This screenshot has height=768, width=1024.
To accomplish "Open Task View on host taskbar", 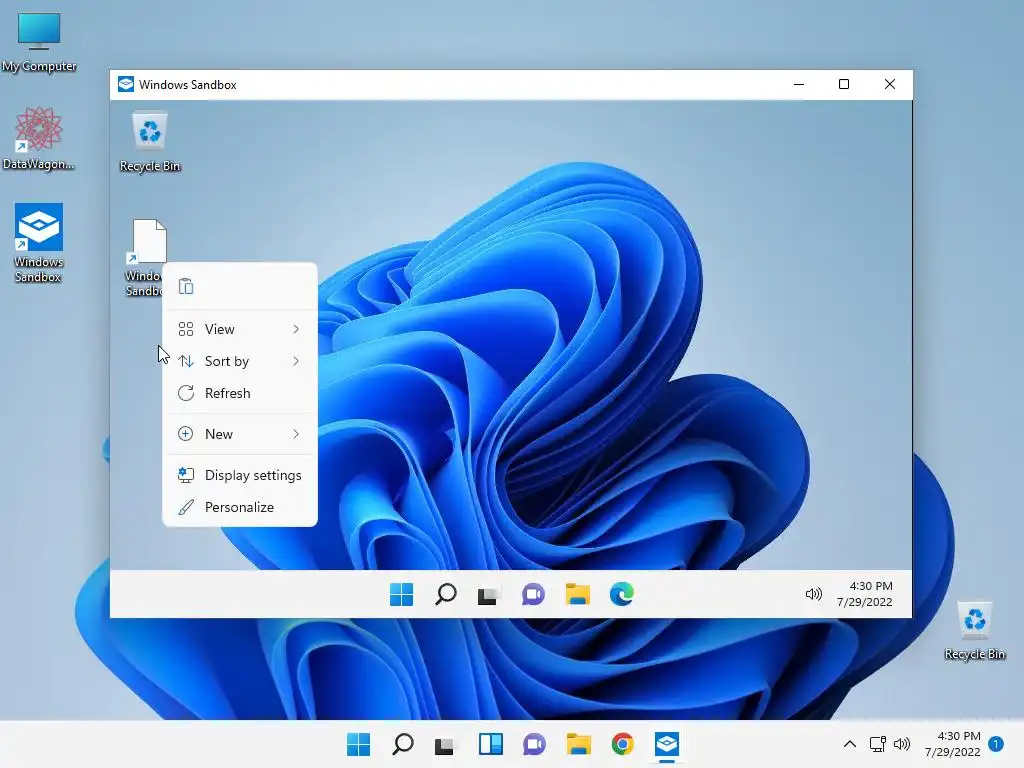I will (x=446, y=744).
